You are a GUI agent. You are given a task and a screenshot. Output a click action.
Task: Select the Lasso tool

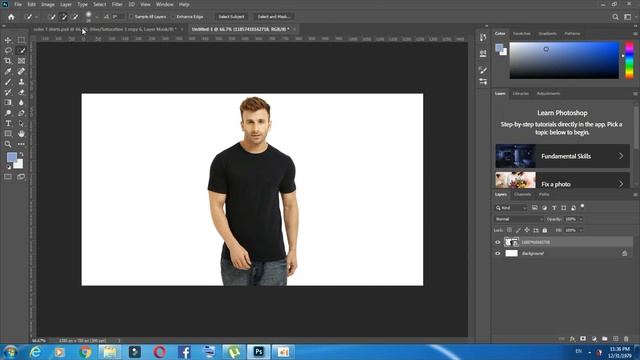click(8, 50)
